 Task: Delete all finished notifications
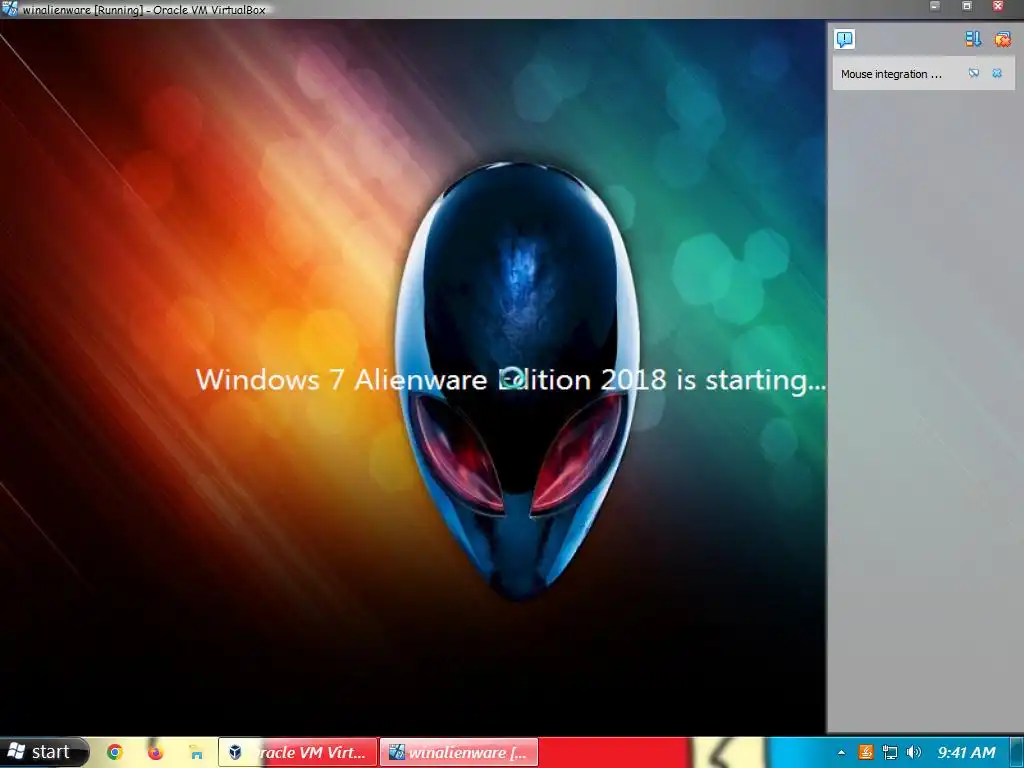click(1002, 39)
